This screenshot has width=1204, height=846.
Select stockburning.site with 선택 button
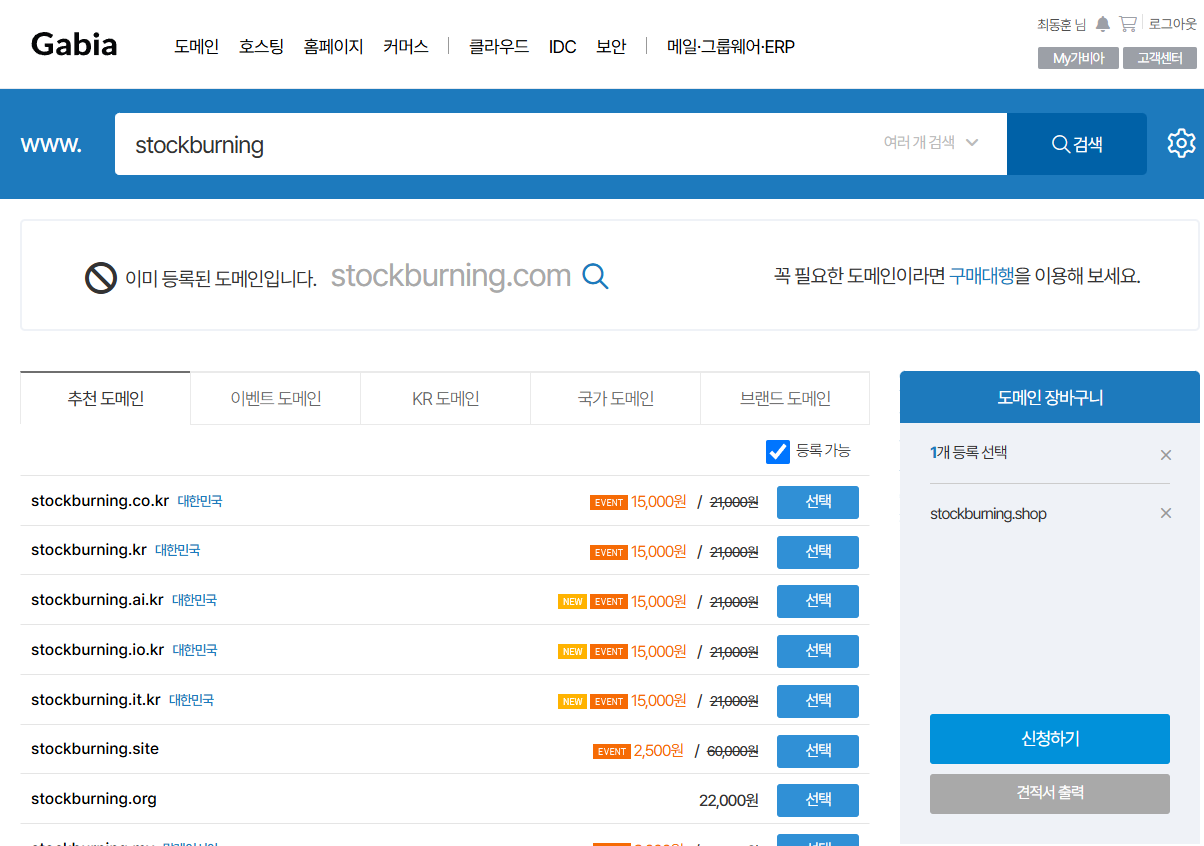pyautogui.click(x=818, y=751)
